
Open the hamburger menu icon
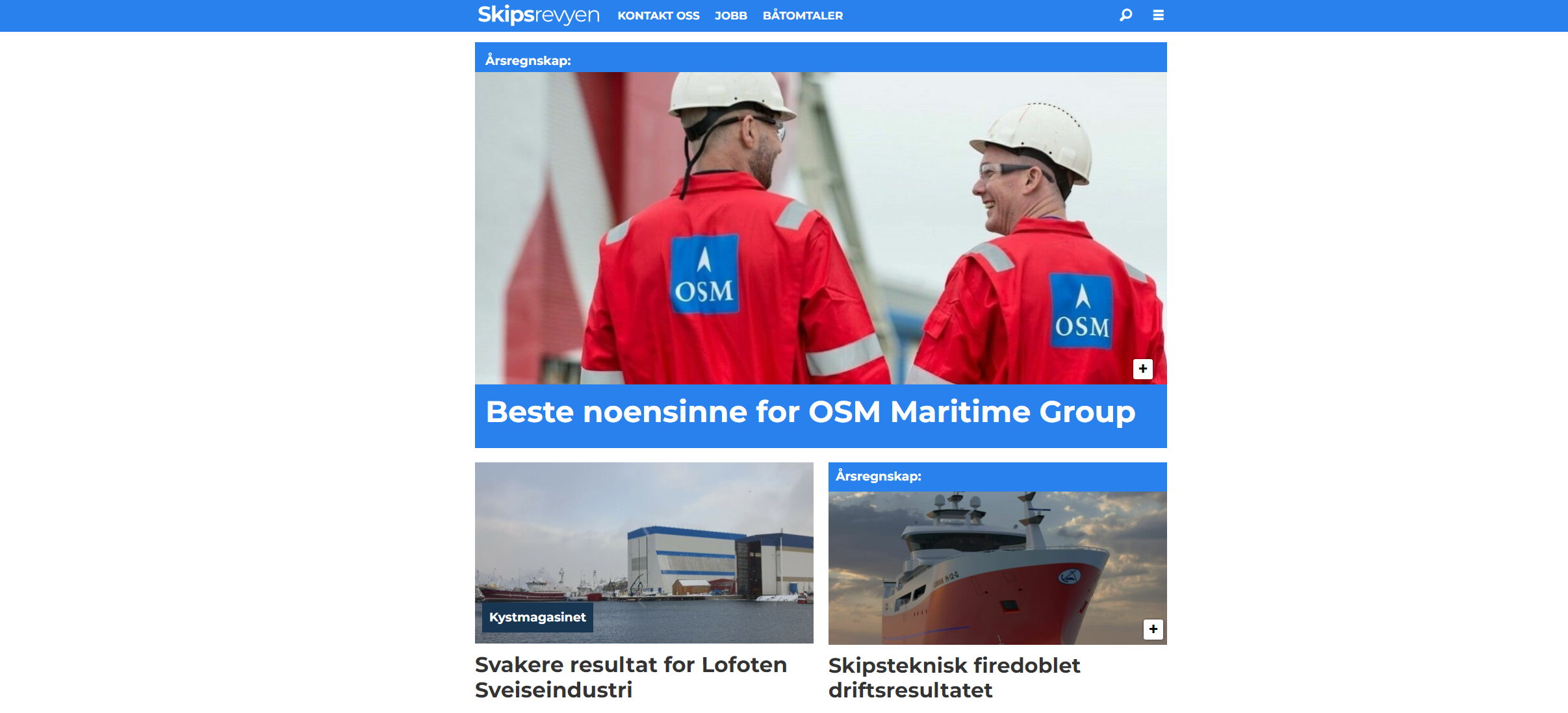pyautogui.click(x=1158, y=15)
